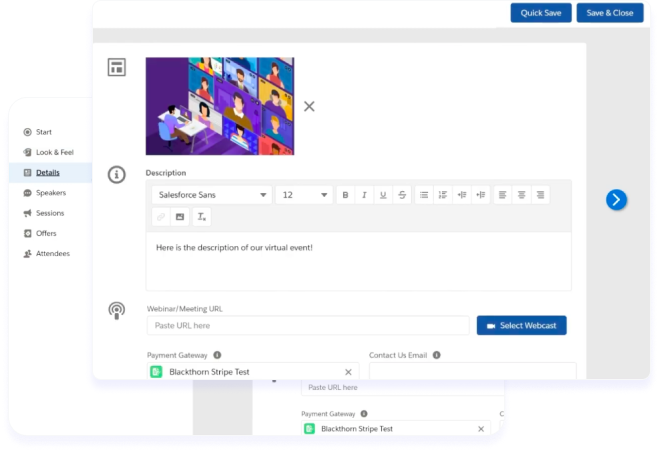Click the Webinar/Meeting URL field
Screen dimensions: 659x452
point(308,325)
